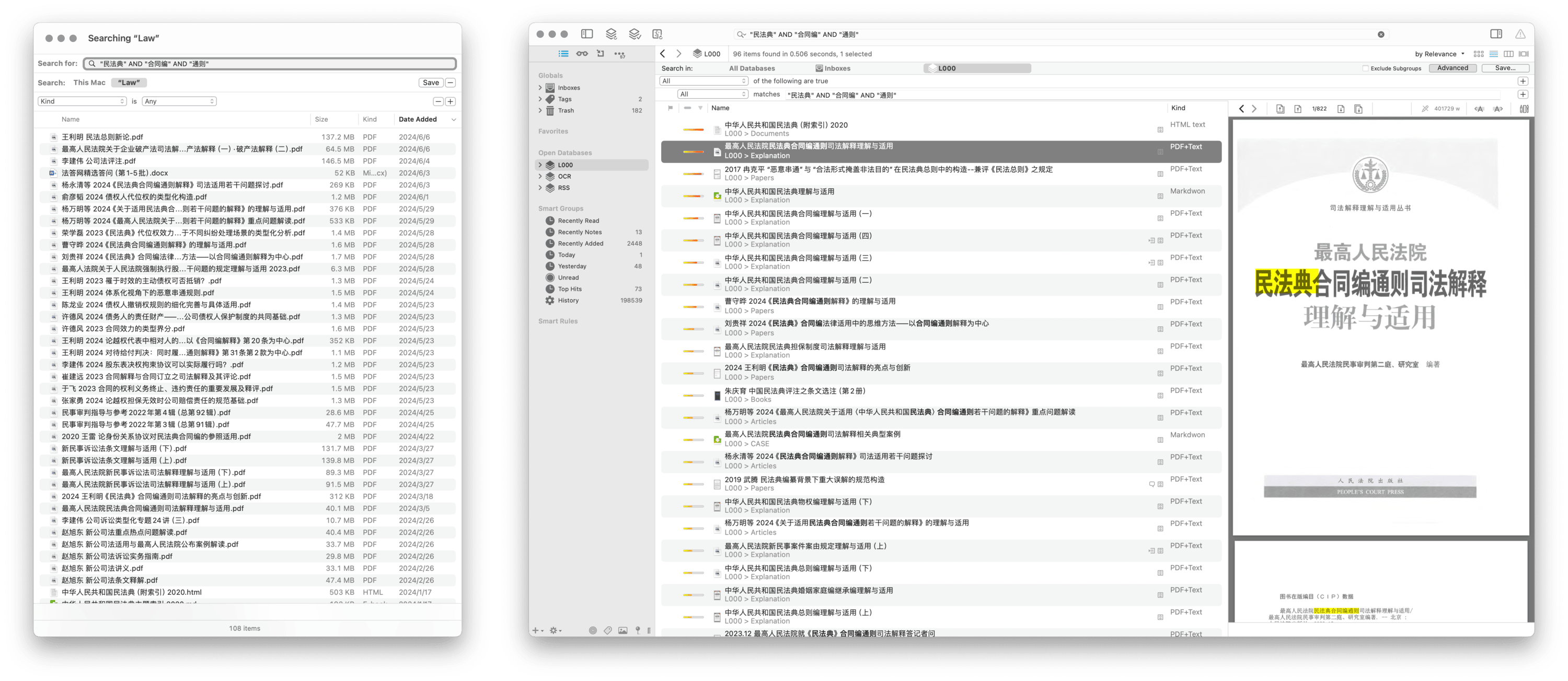Click the database sync stack icon
This screenshot has height=681, width=1568.
611,34
